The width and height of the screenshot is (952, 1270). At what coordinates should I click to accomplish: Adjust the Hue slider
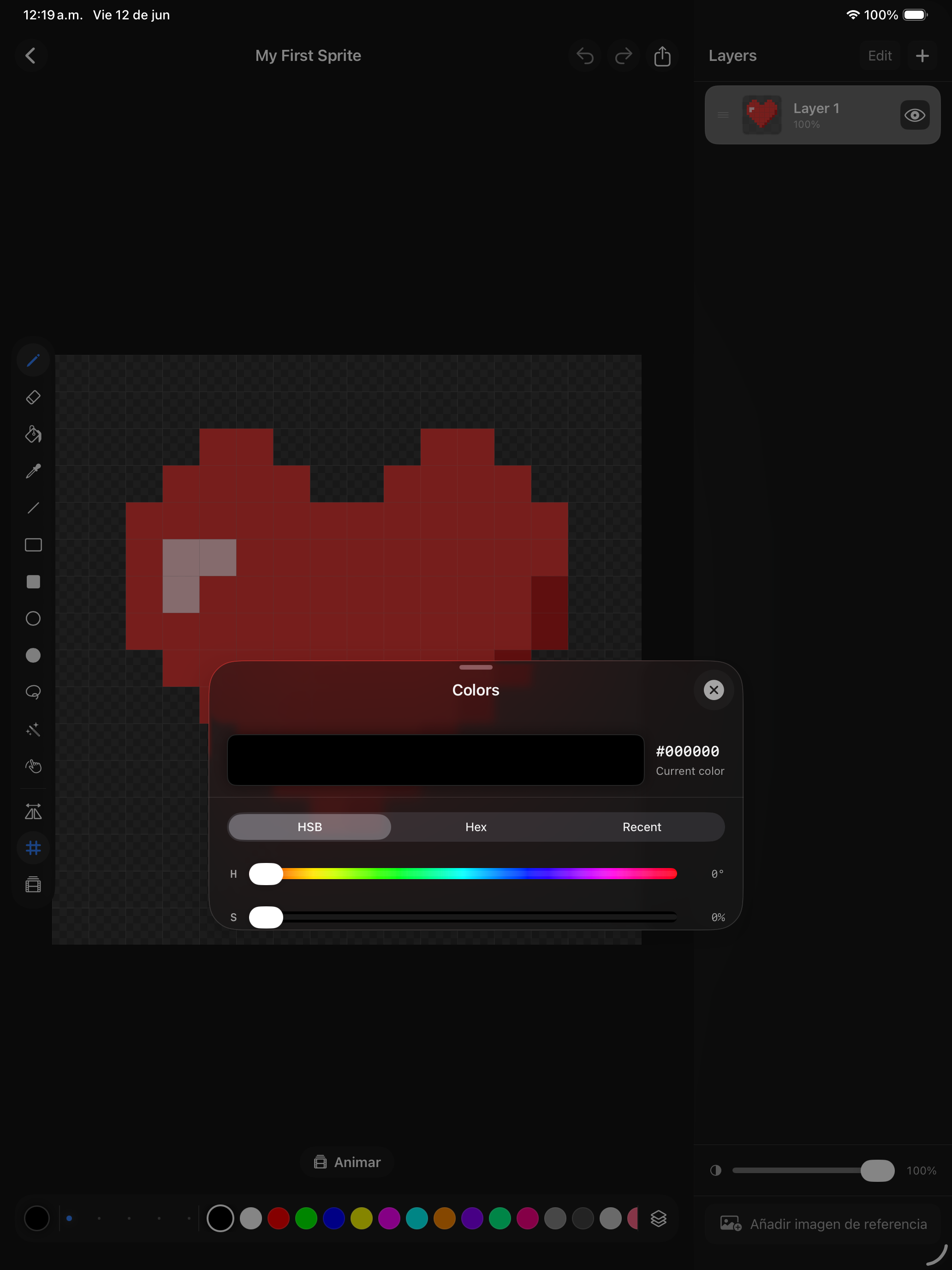463,873
